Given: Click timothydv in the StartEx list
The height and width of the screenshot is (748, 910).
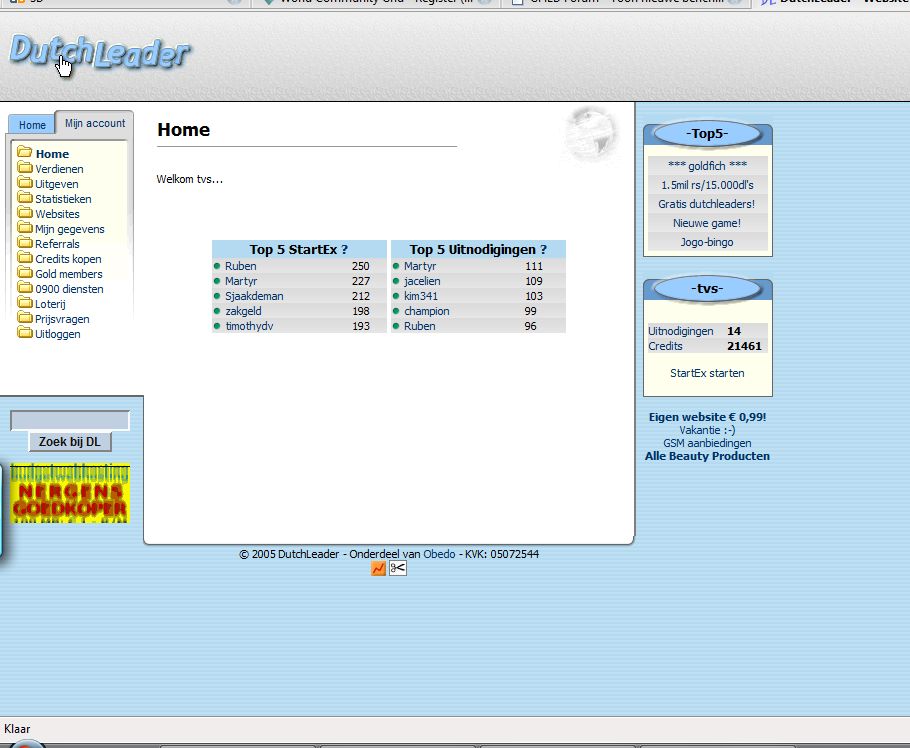Looking at the screenshot, I should [250, 326].
